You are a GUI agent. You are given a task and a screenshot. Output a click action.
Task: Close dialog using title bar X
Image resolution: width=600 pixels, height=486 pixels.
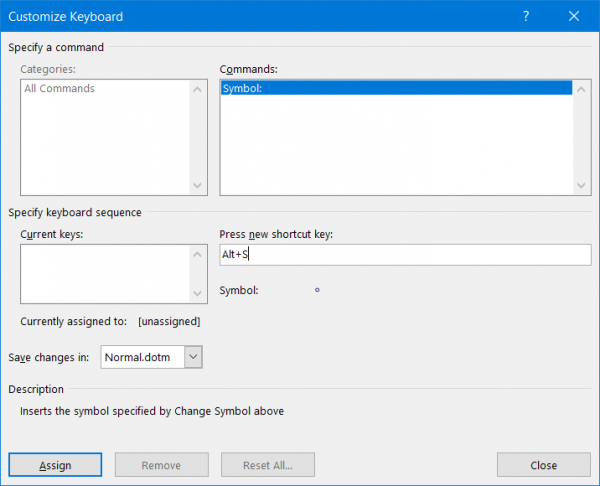tap(573, 17)
